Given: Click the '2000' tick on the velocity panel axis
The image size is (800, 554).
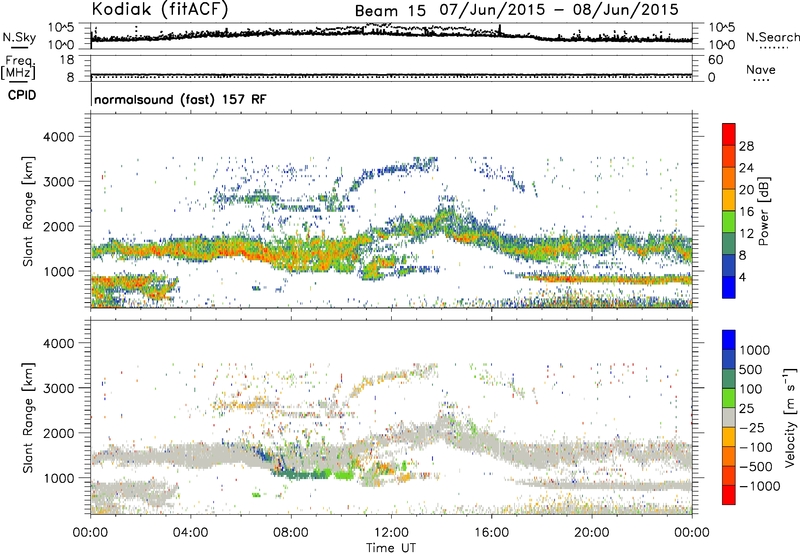Looking at the screenshot, I should coord(59,433).
